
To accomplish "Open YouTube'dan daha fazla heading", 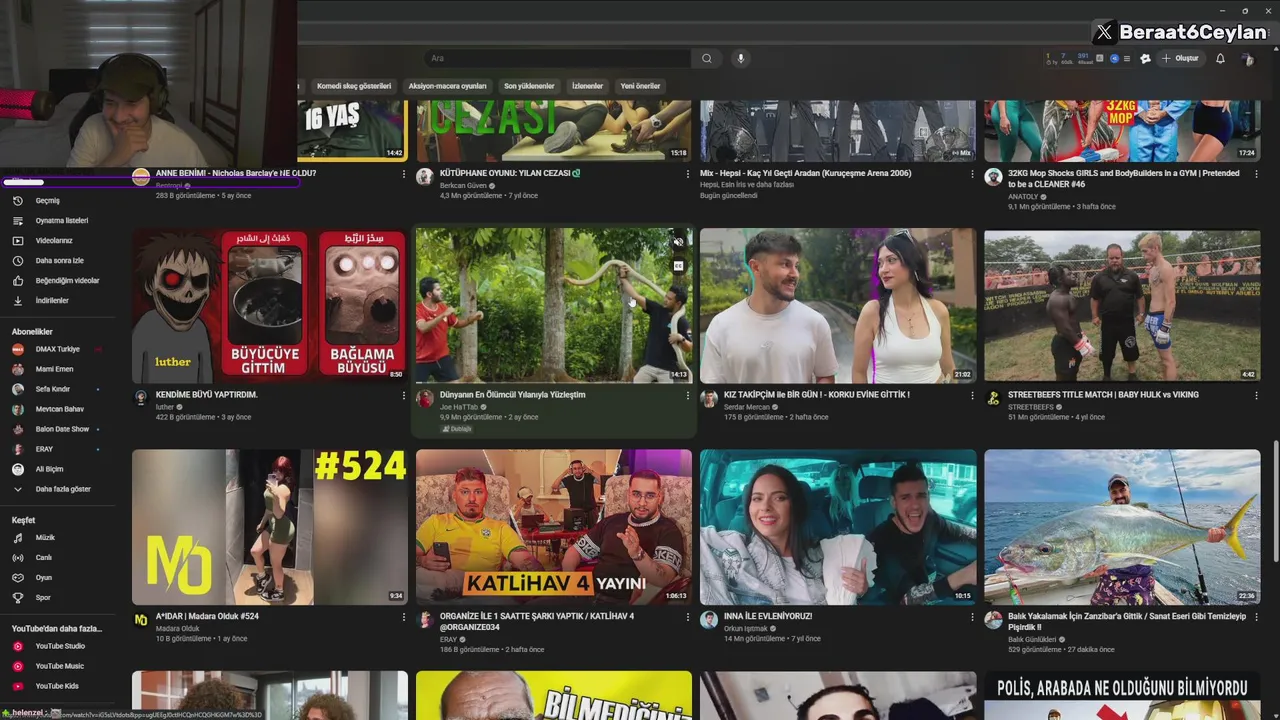I will [x=57, y=628].
